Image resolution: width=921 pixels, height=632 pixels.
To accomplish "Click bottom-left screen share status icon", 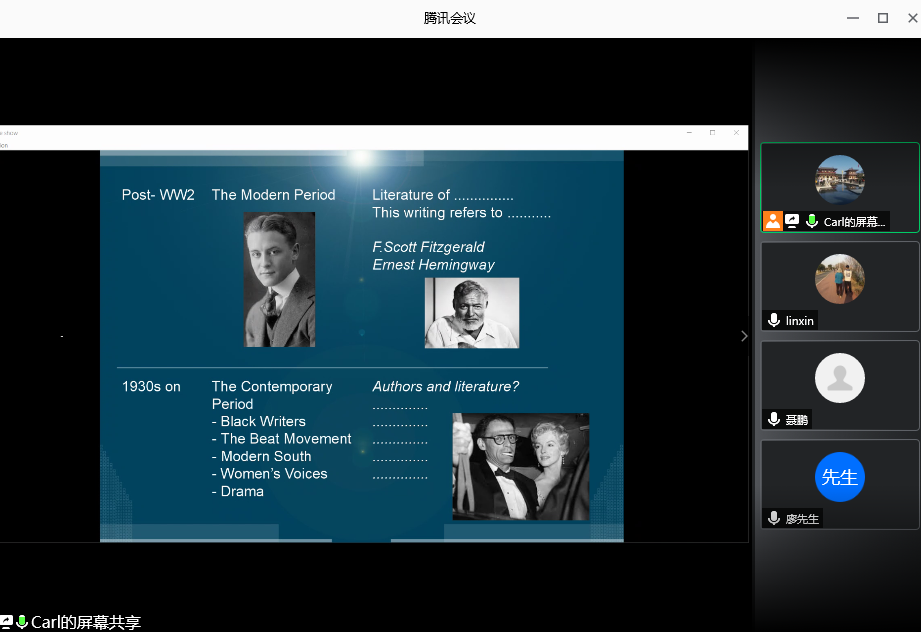I will click(6, 623).
